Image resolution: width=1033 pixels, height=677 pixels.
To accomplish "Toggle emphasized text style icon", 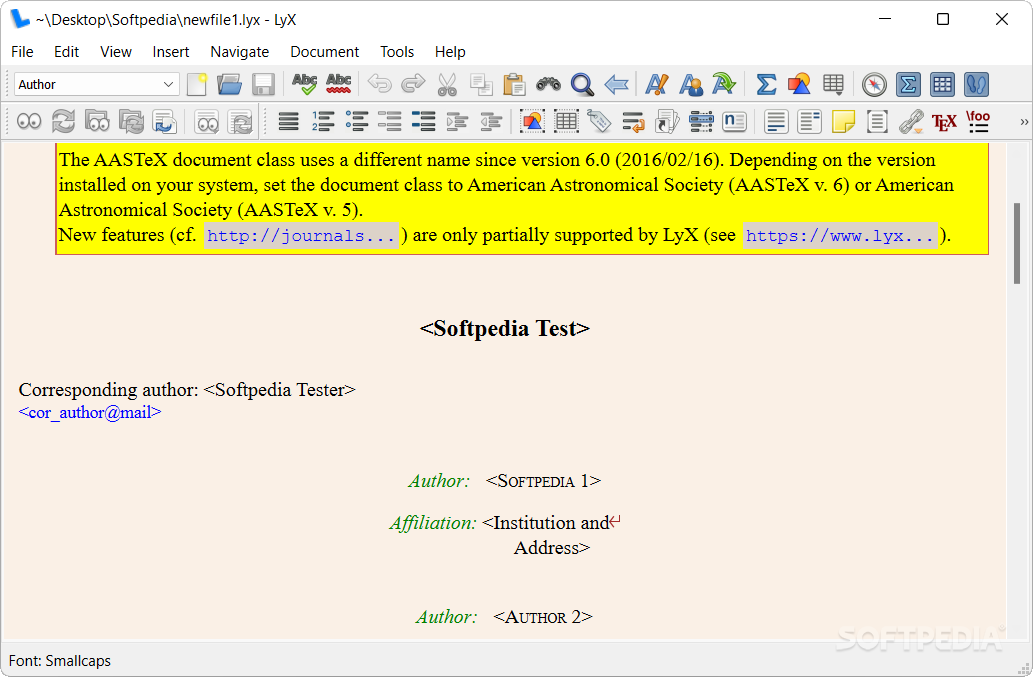I will [656, 84].
